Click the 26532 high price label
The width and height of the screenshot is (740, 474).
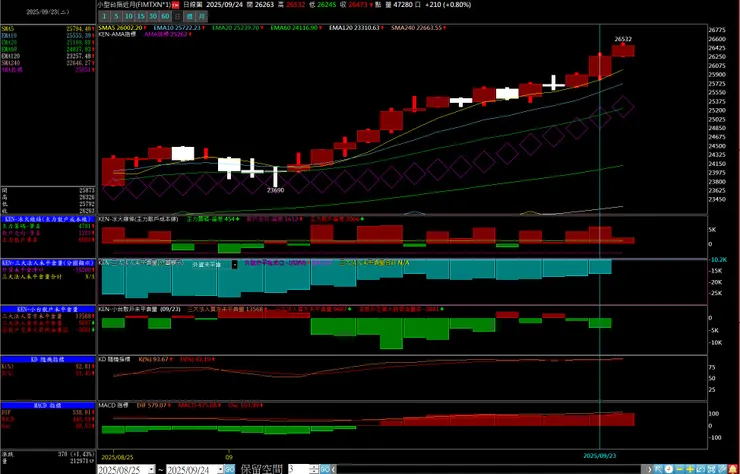(623, 39)
